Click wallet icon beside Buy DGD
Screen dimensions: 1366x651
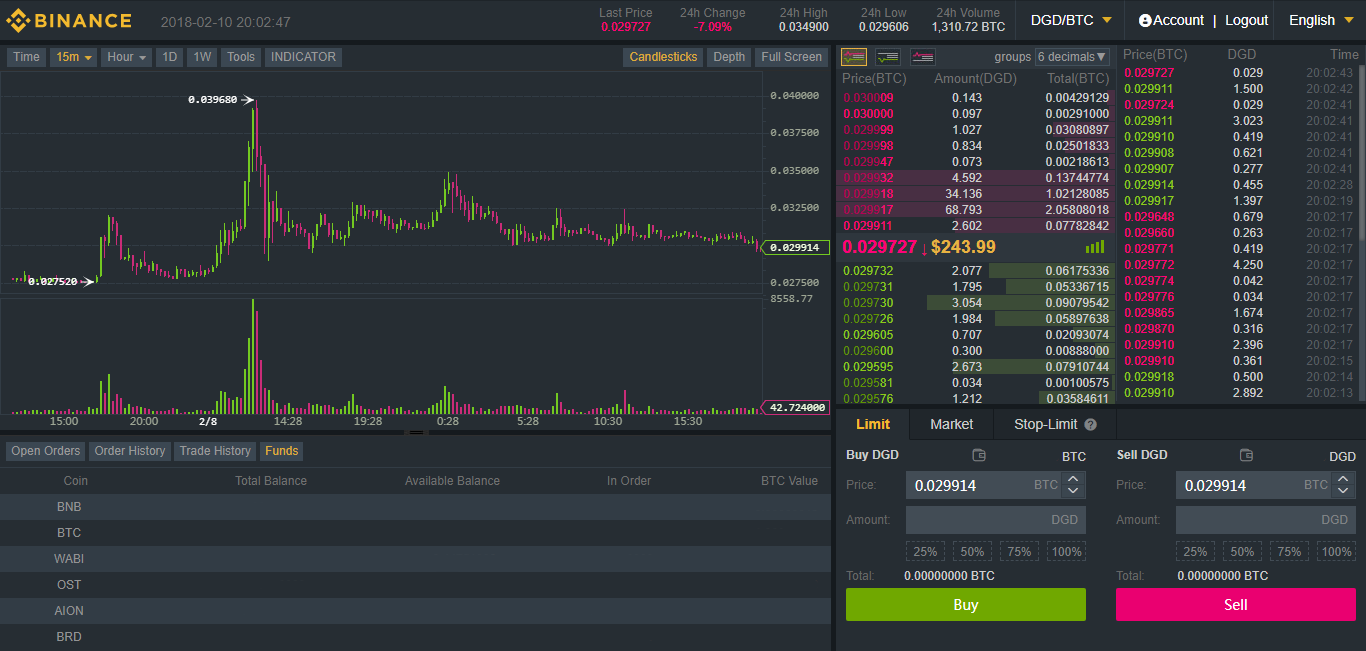point(979,455)
